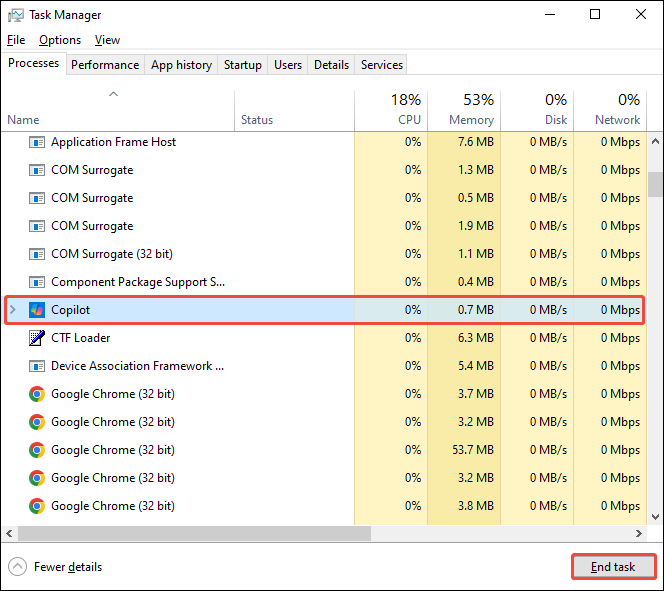Select the COM Surrogate (32 bit) name
664x591 pixels.
point(112,254)
